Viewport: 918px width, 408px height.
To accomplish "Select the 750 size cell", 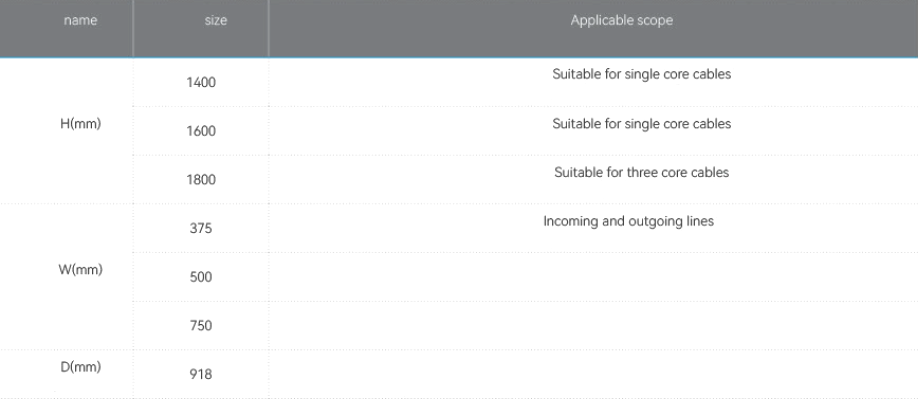I will [x=201, y=325].
